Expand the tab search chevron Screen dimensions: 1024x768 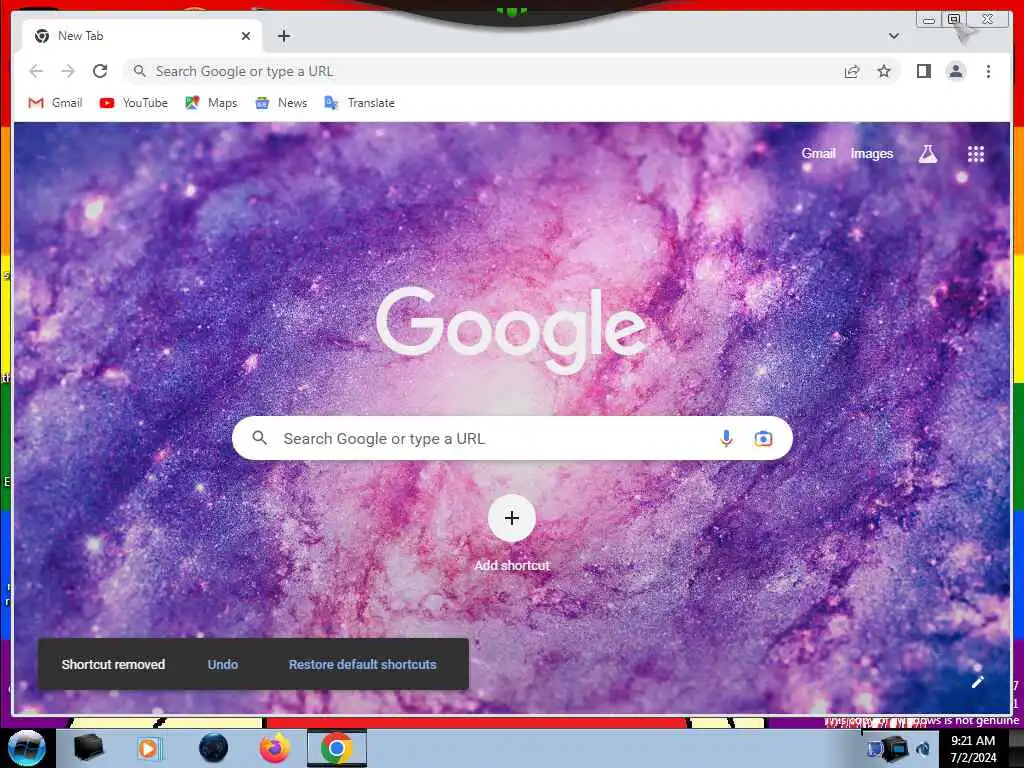[893, 36]
